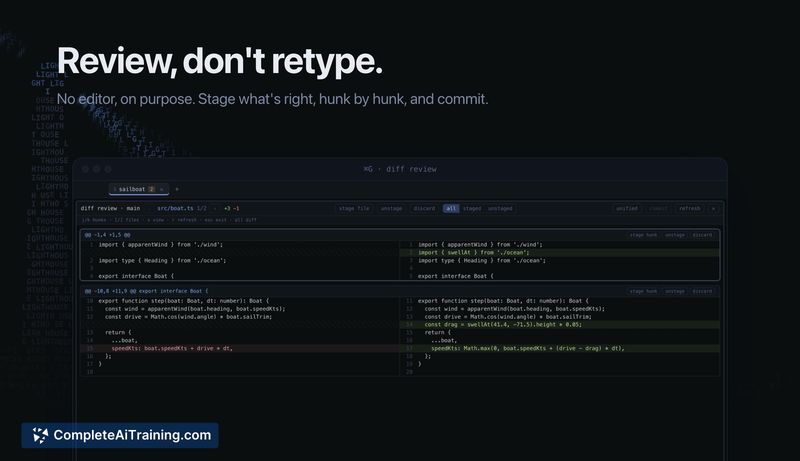The height and width of the screenshot is (461, 800).
Task: Stage the hunk @@ -10,8 +11,9 @@
Action: (x=643, y=291)
